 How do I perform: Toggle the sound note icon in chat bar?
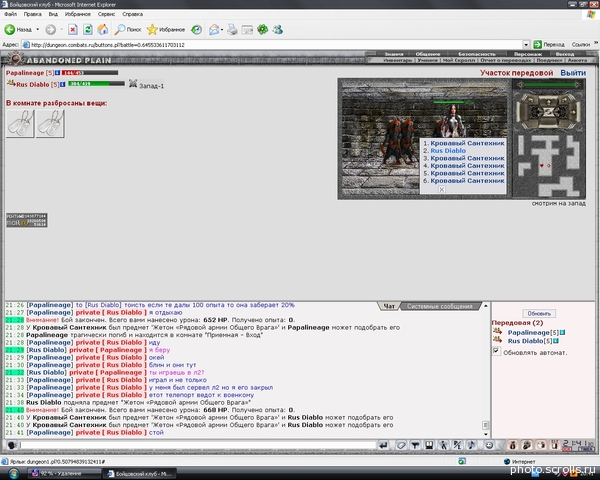(471, 445)
